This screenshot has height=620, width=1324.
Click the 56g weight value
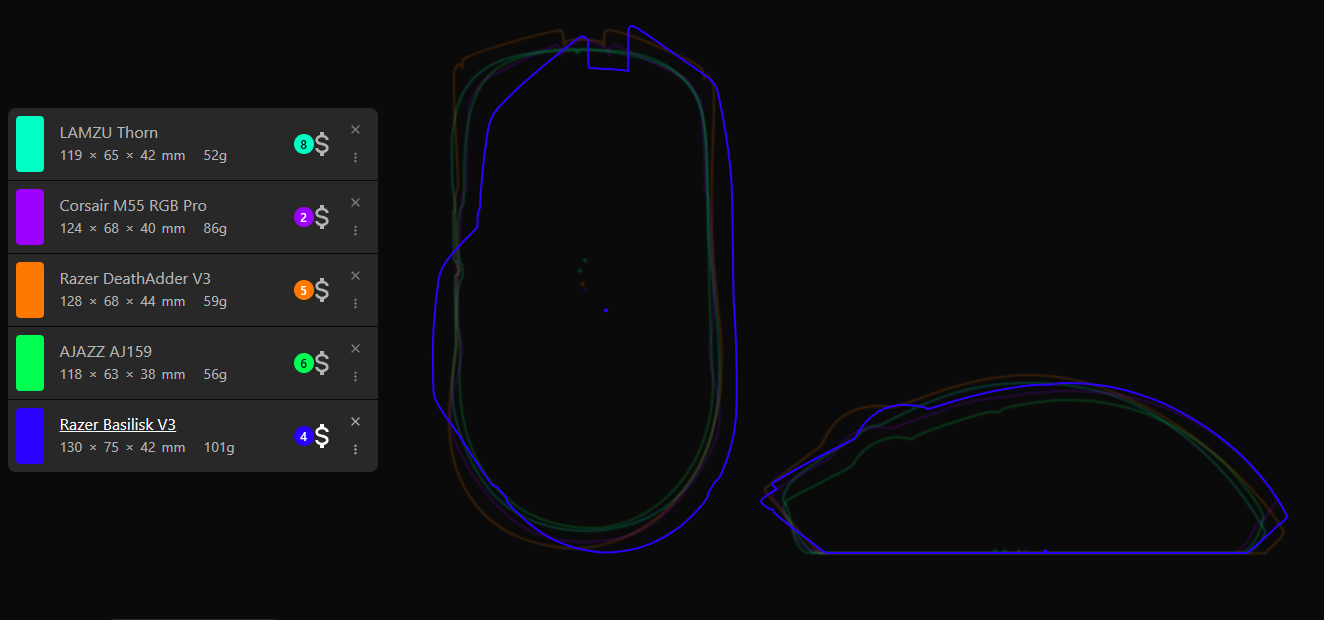coord(215,374)
